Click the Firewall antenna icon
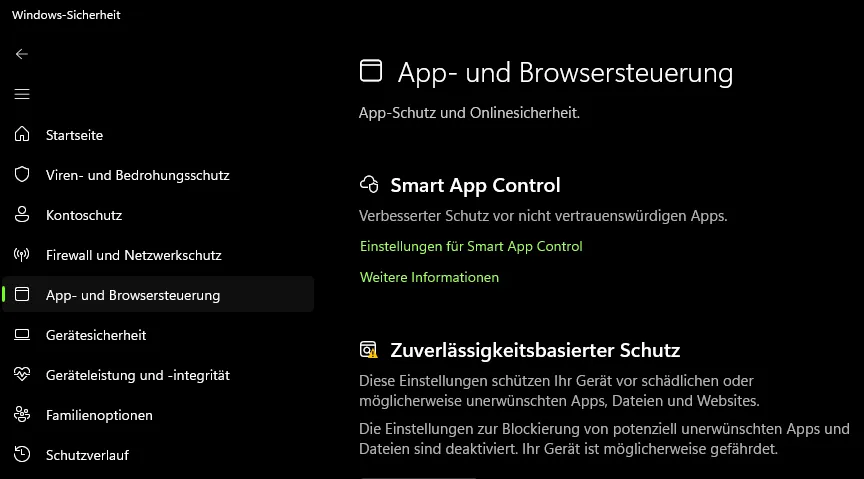The width and height of the screenshot is (864, 479). pyautogui.click(x=22, y=255)
